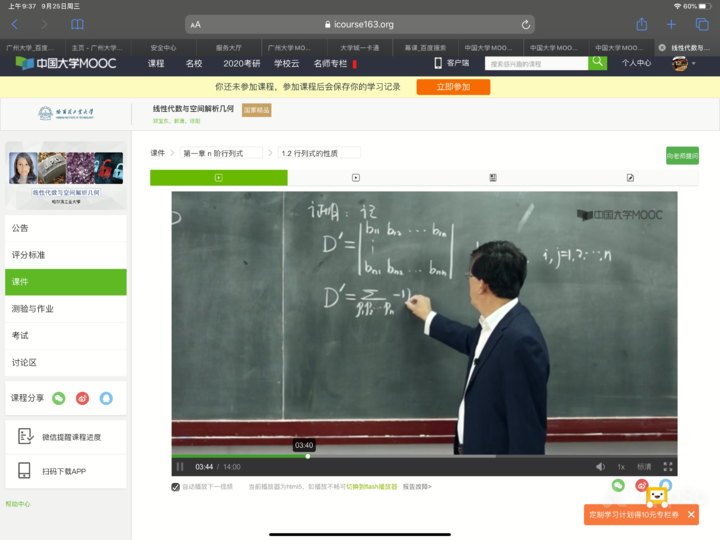Open the 2020考研 nav item

(x=242, y=63)
